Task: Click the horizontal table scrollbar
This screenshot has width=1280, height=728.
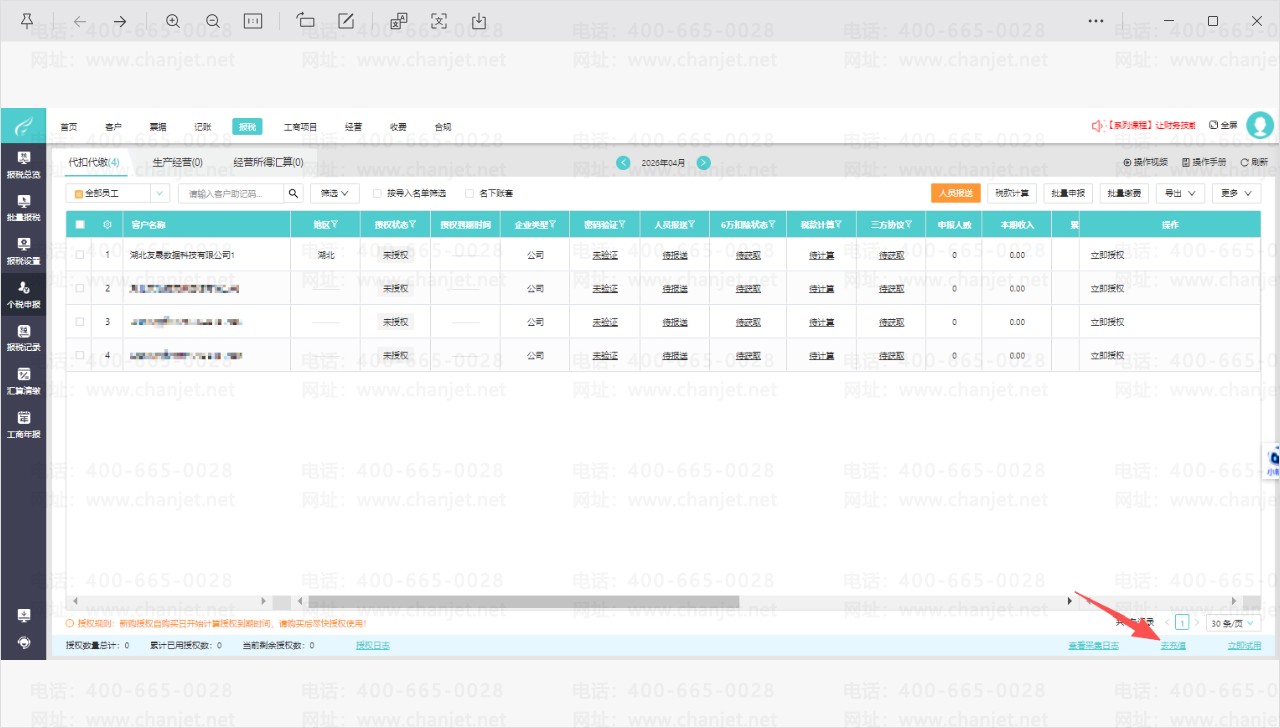Action: (524, 601)
